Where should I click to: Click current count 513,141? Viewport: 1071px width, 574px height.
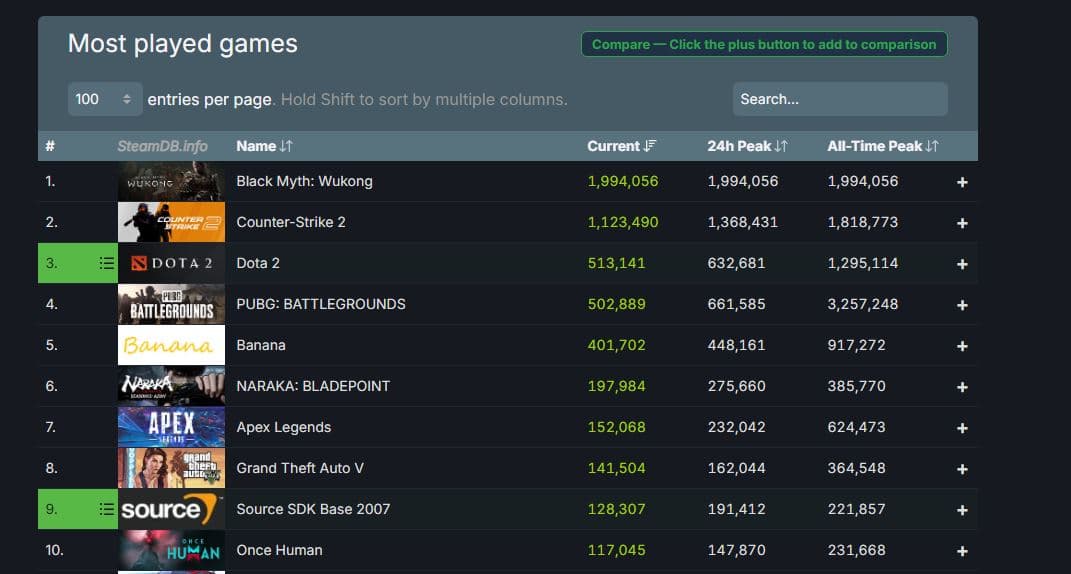click(616, 263)
